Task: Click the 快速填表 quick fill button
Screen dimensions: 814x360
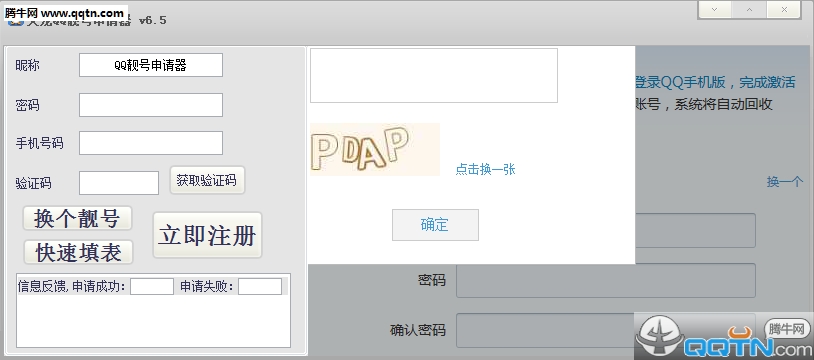Action: pos(78,252)
